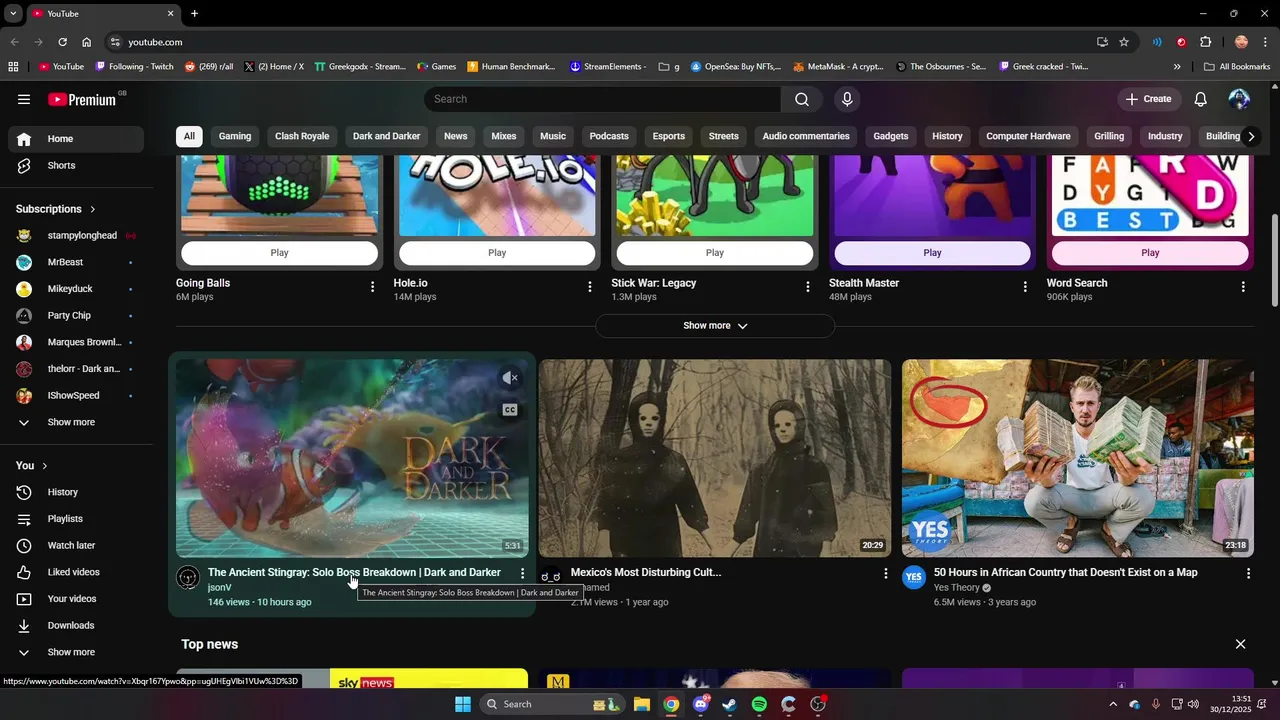
Task: Open Windows Start menu
Action: point(463,704)
